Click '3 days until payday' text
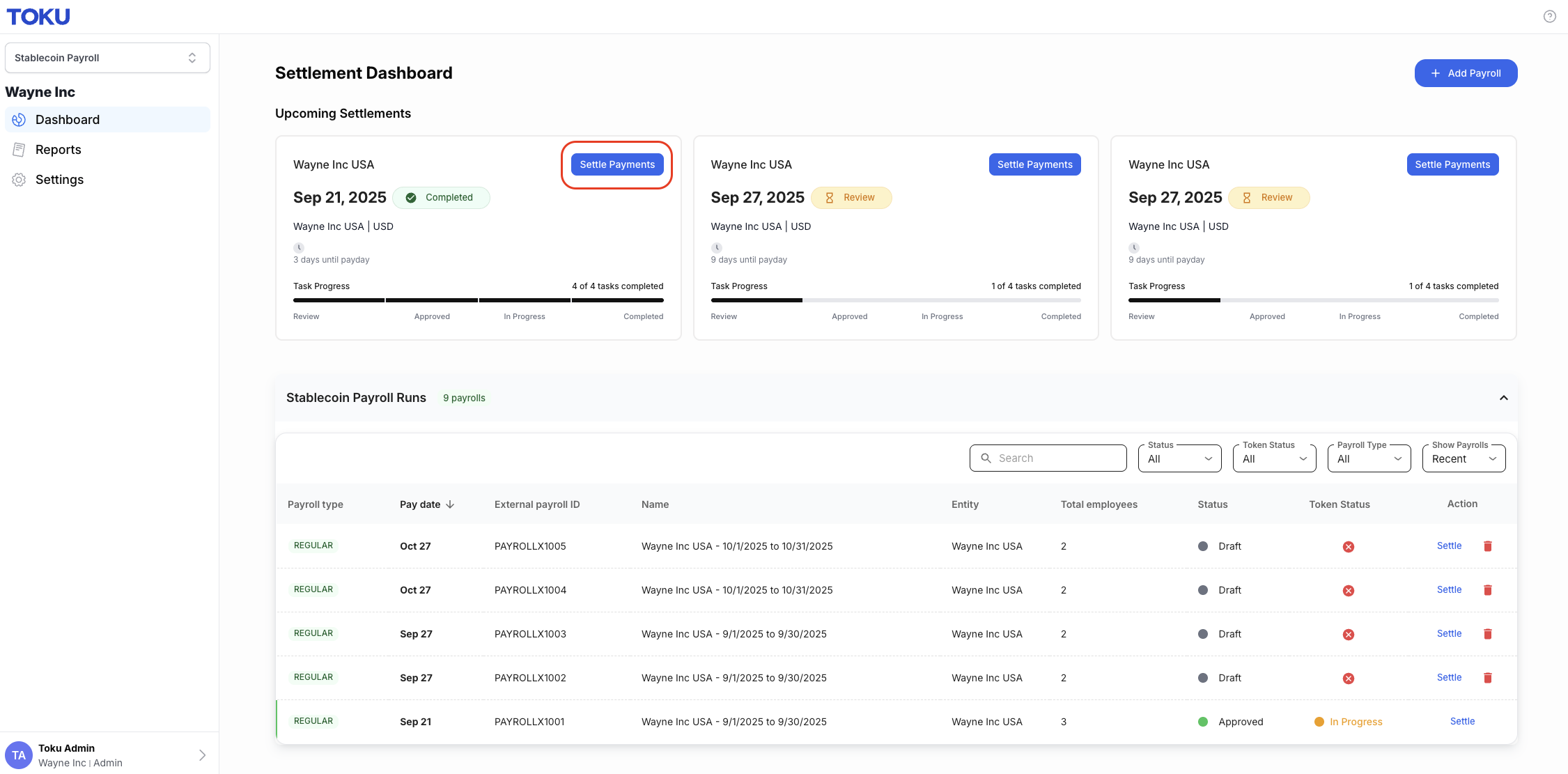This screenshot has height=774, width=1568. tap(332, 260)
